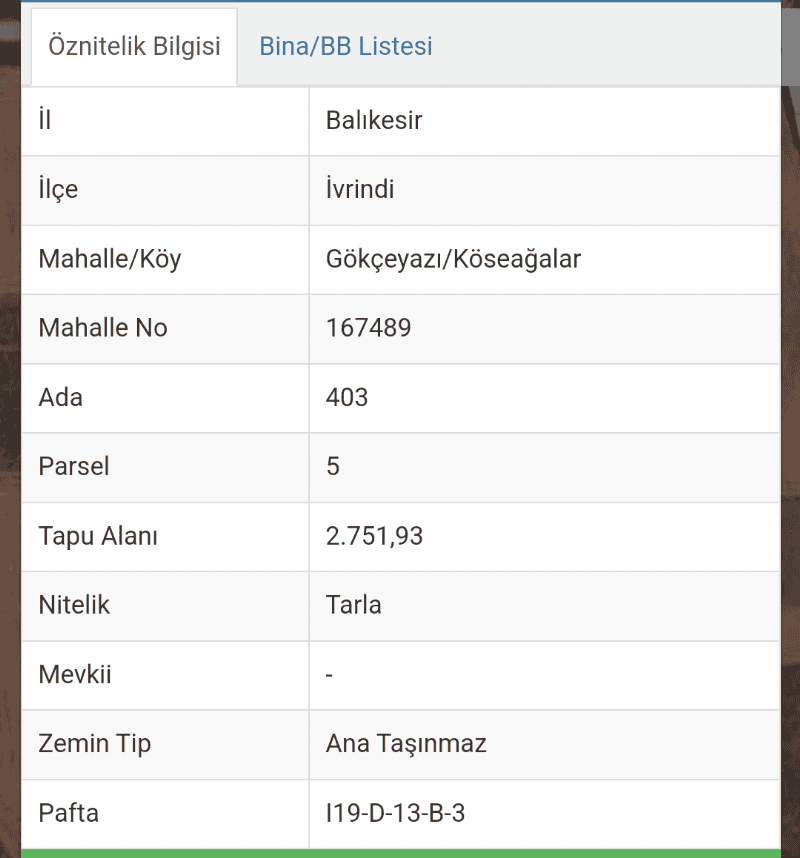Screen dimensions: 800x858
Task: Click the Zemin Tip value Ana Taşınmaz
Action: (x=406, y=744)
